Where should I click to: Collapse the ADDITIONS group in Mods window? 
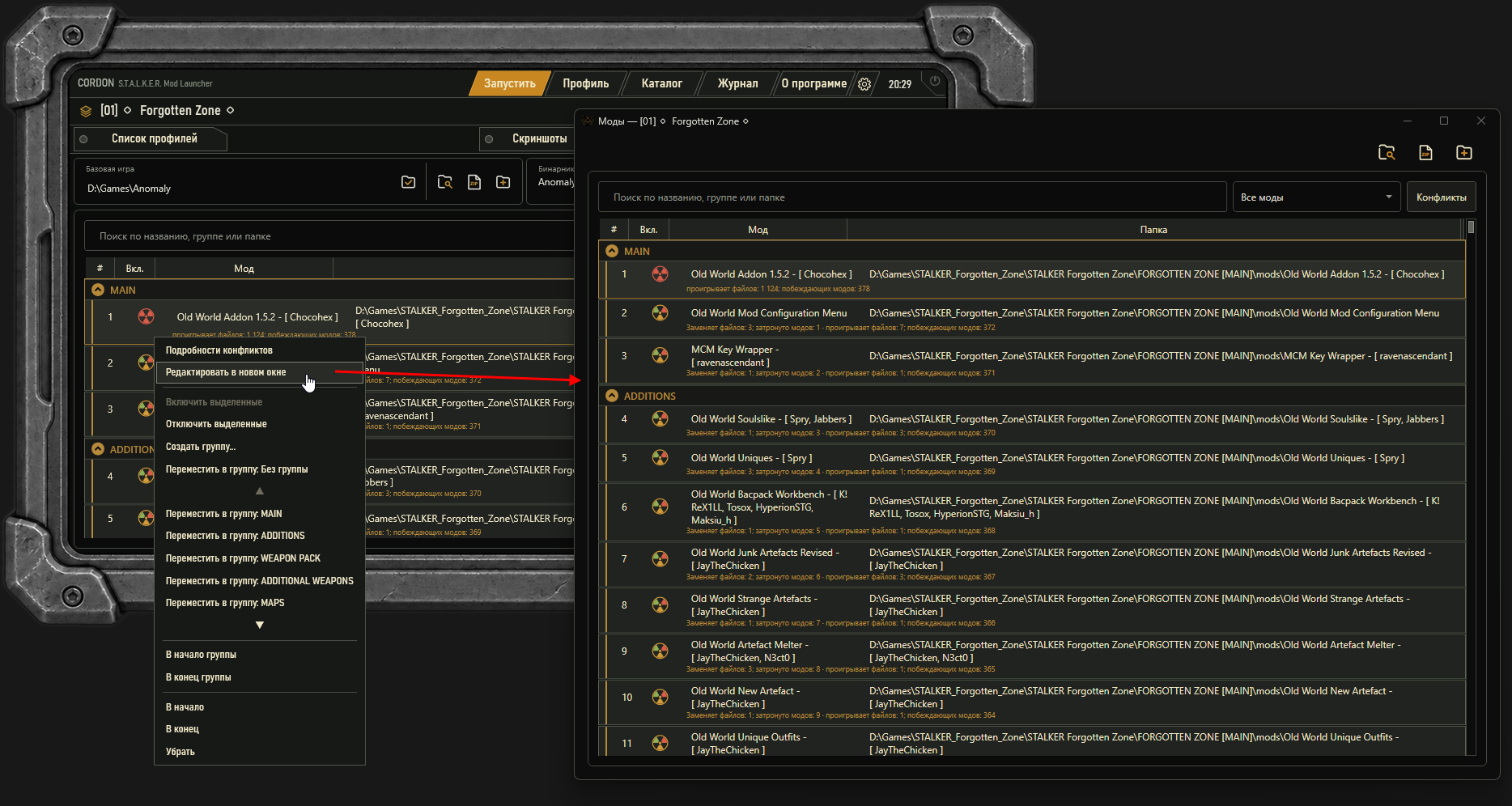pyautogui.click(x=612, y=396)
